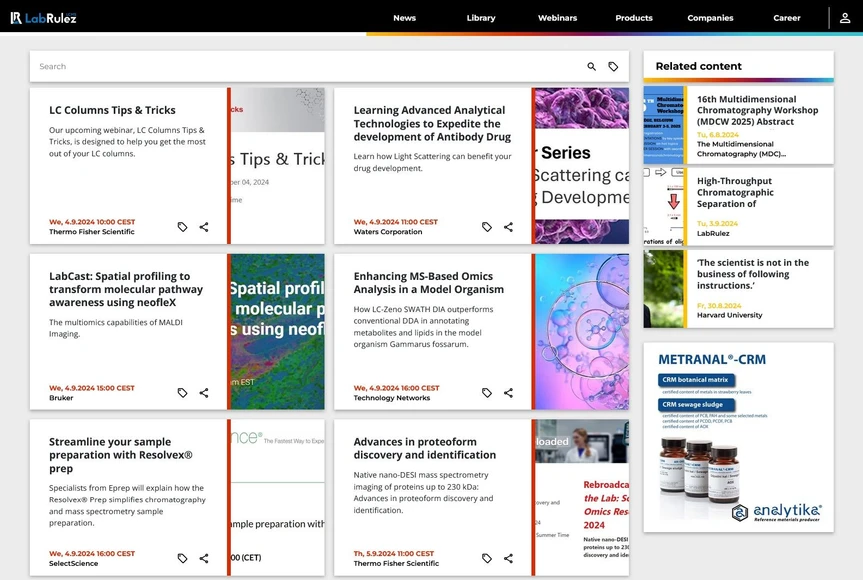Click the red arrow chromatographic thumbnail

tap(664, 207)
